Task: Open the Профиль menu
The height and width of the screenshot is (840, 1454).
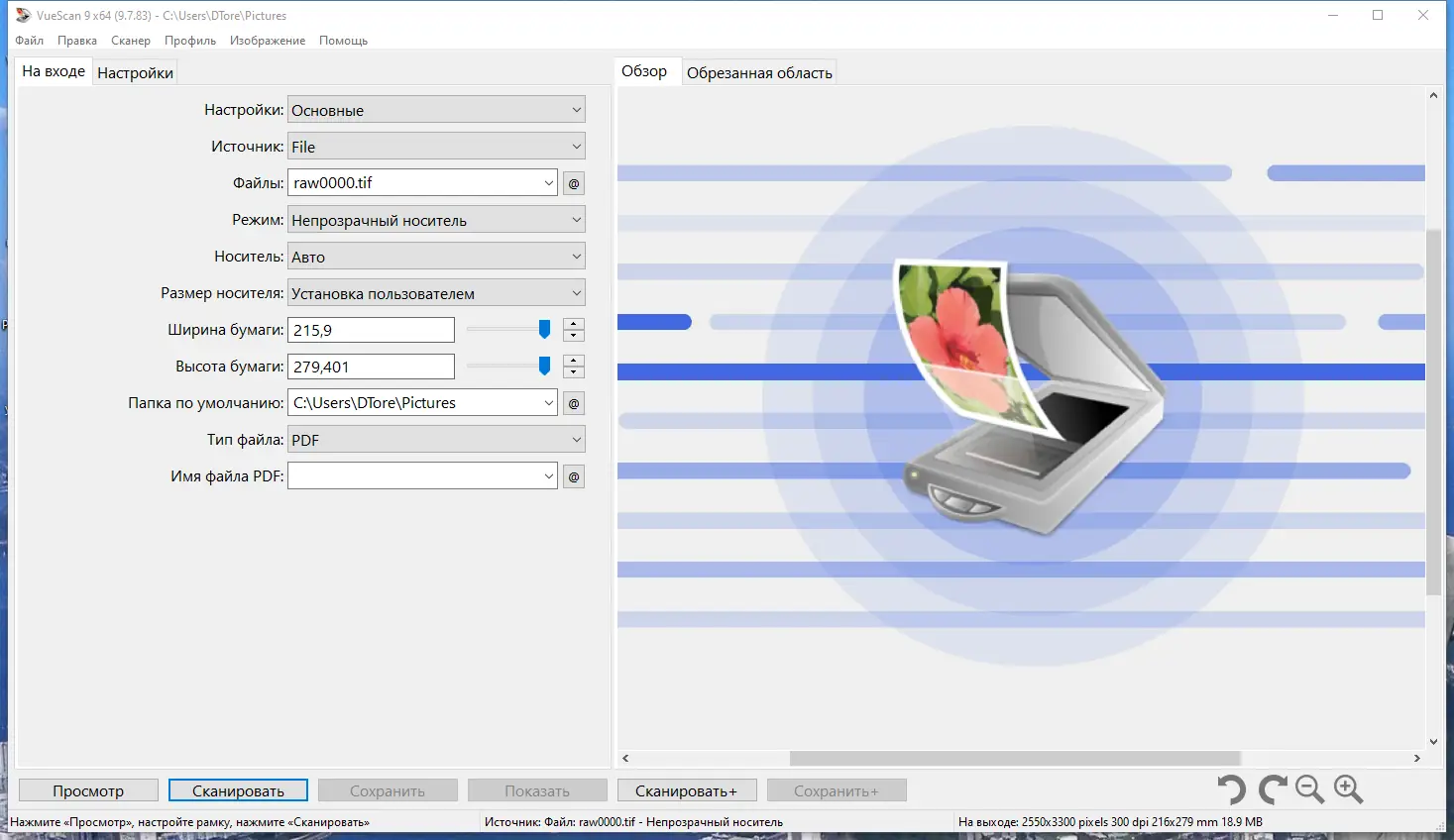Action: point(190,41)
